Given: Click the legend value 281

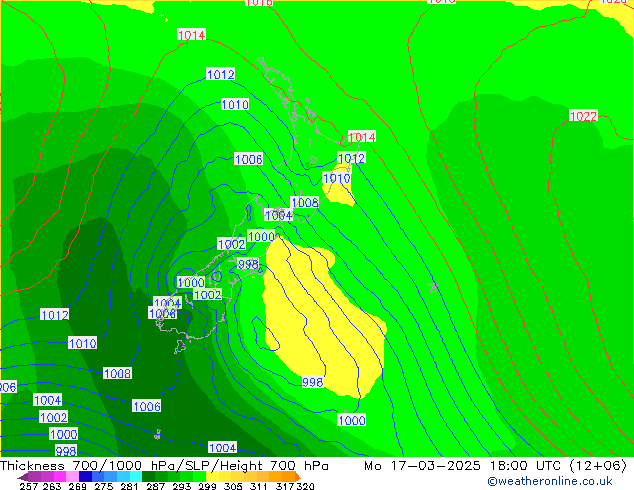Looking at the screenshot, I should pos(129,486).
